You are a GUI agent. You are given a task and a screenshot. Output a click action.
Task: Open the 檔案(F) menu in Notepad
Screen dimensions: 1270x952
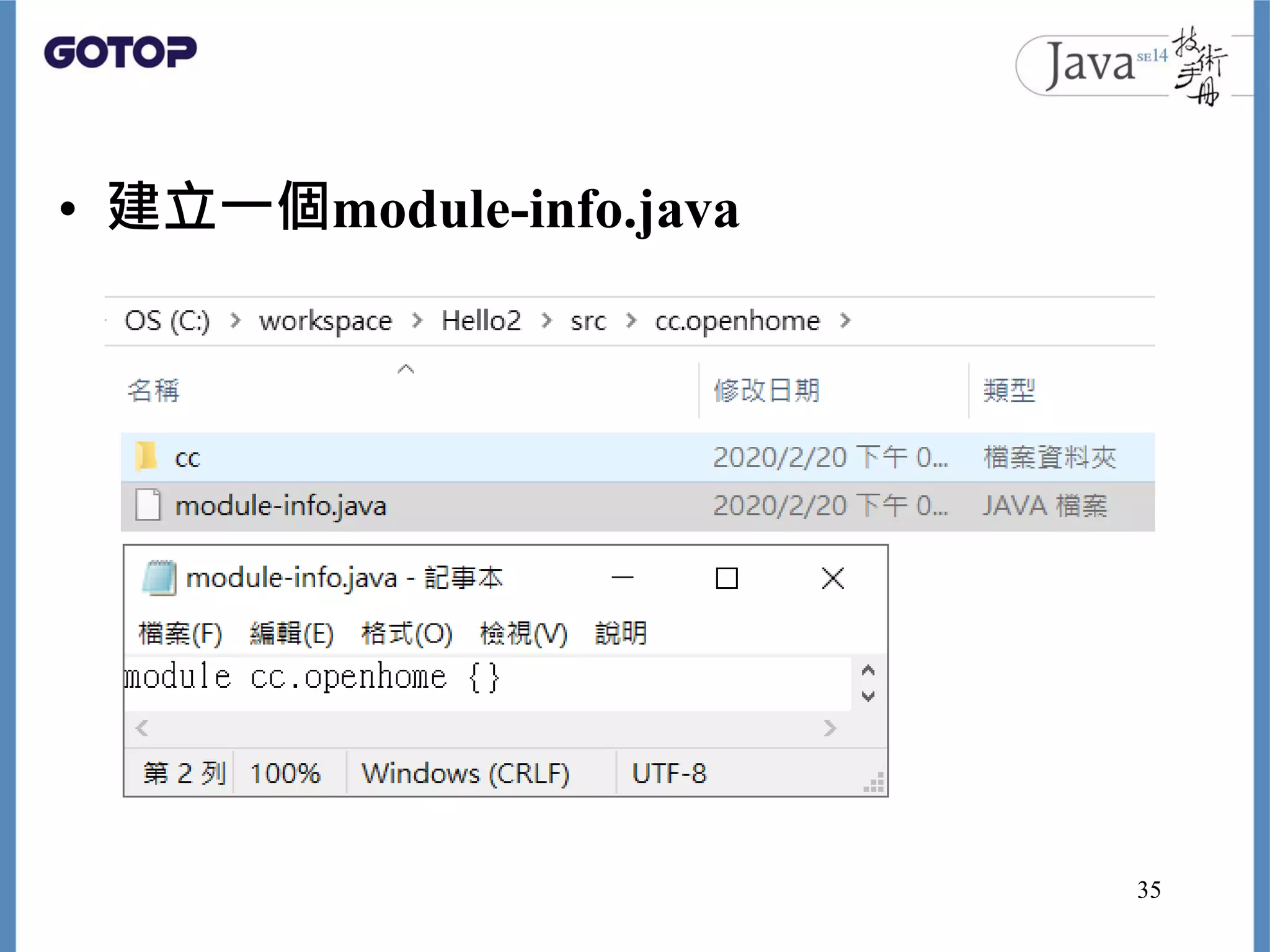click(180, 633)
